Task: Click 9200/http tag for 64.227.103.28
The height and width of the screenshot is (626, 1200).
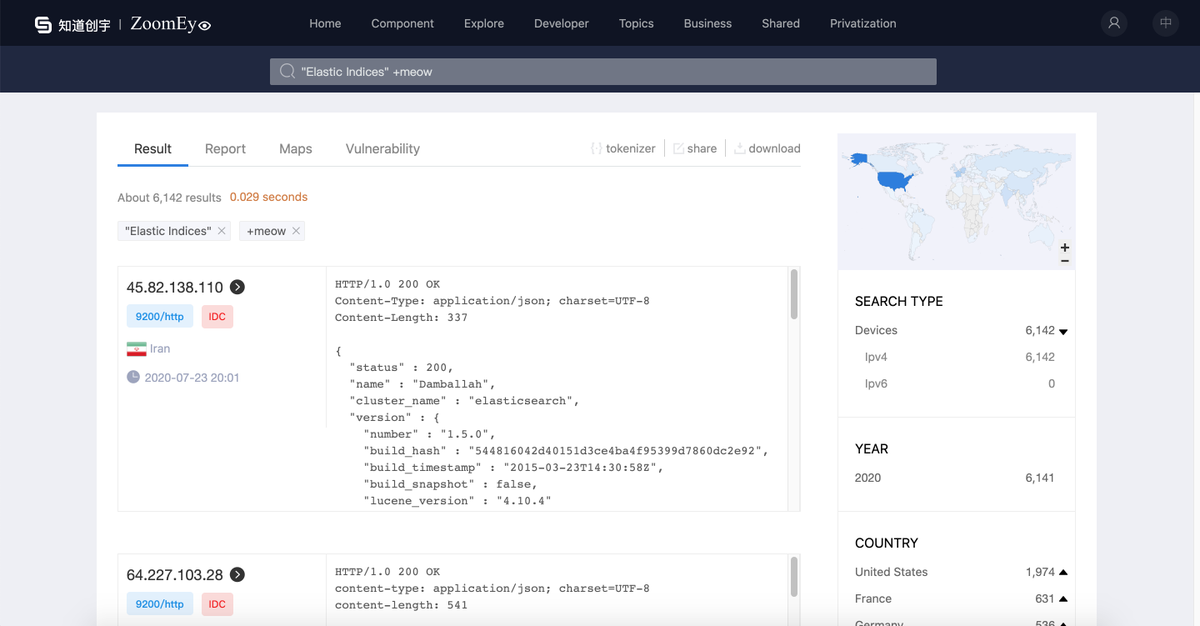Action: [160, 604]
